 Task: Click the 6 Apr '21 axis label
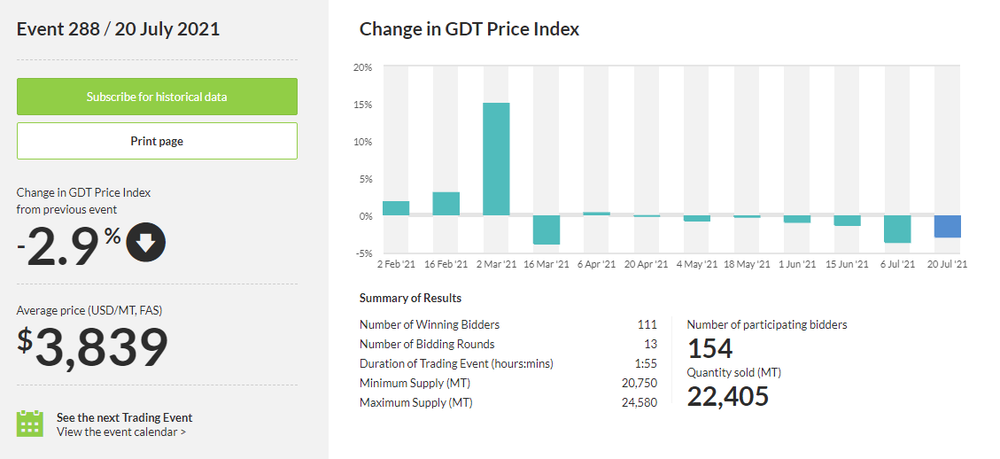(x=596, y=264)
